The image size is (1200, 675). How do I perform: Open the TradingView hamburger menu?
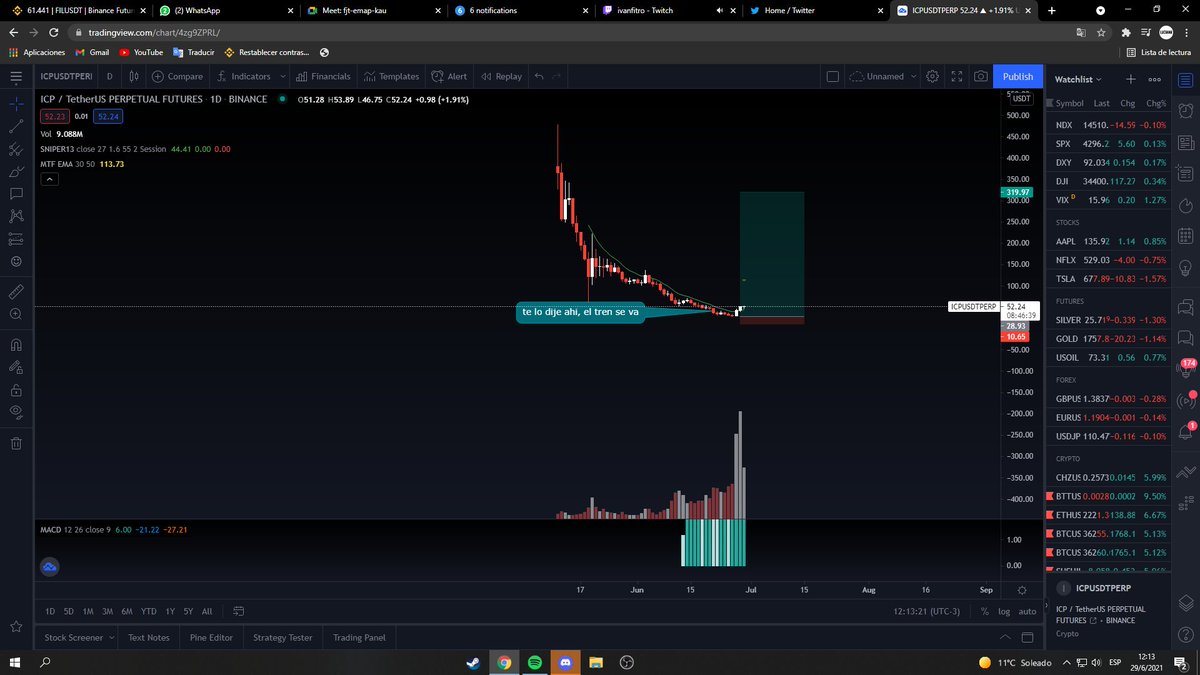[16, 76]
